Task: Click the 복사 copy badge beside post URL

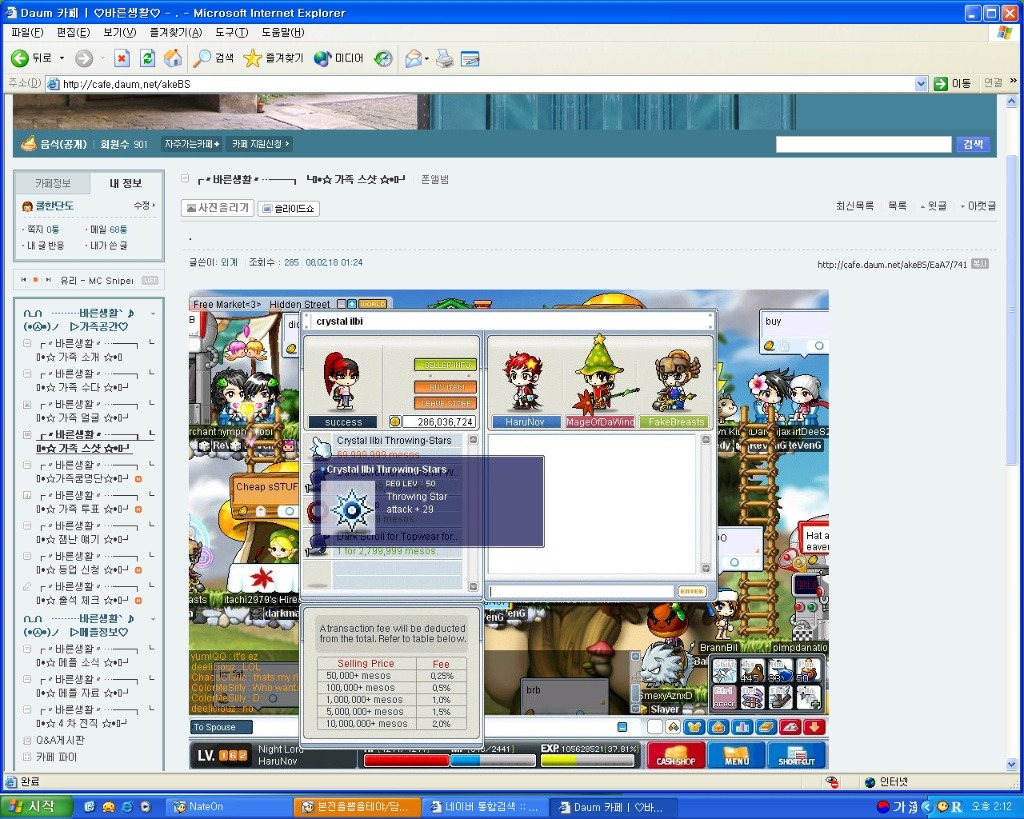Action: (980, 264)
